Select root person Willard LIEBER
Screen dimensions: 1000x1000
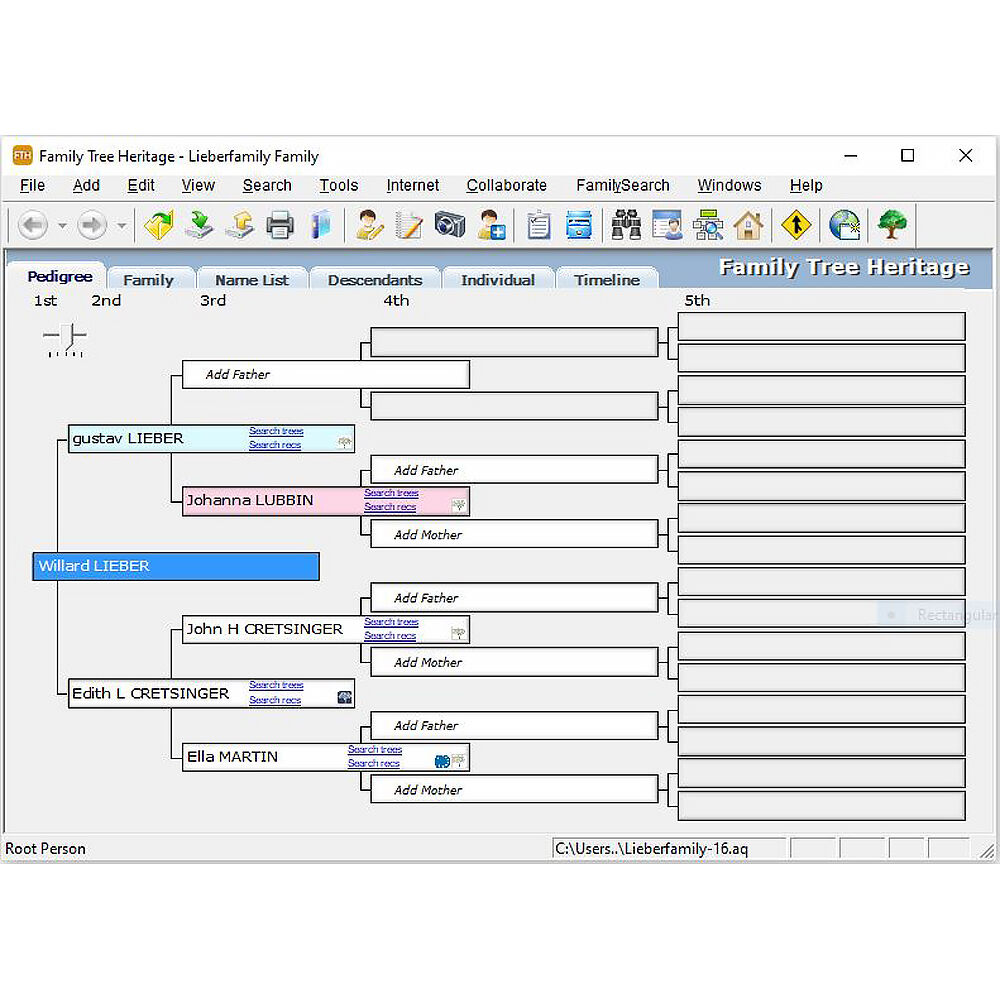click(176, 566)
